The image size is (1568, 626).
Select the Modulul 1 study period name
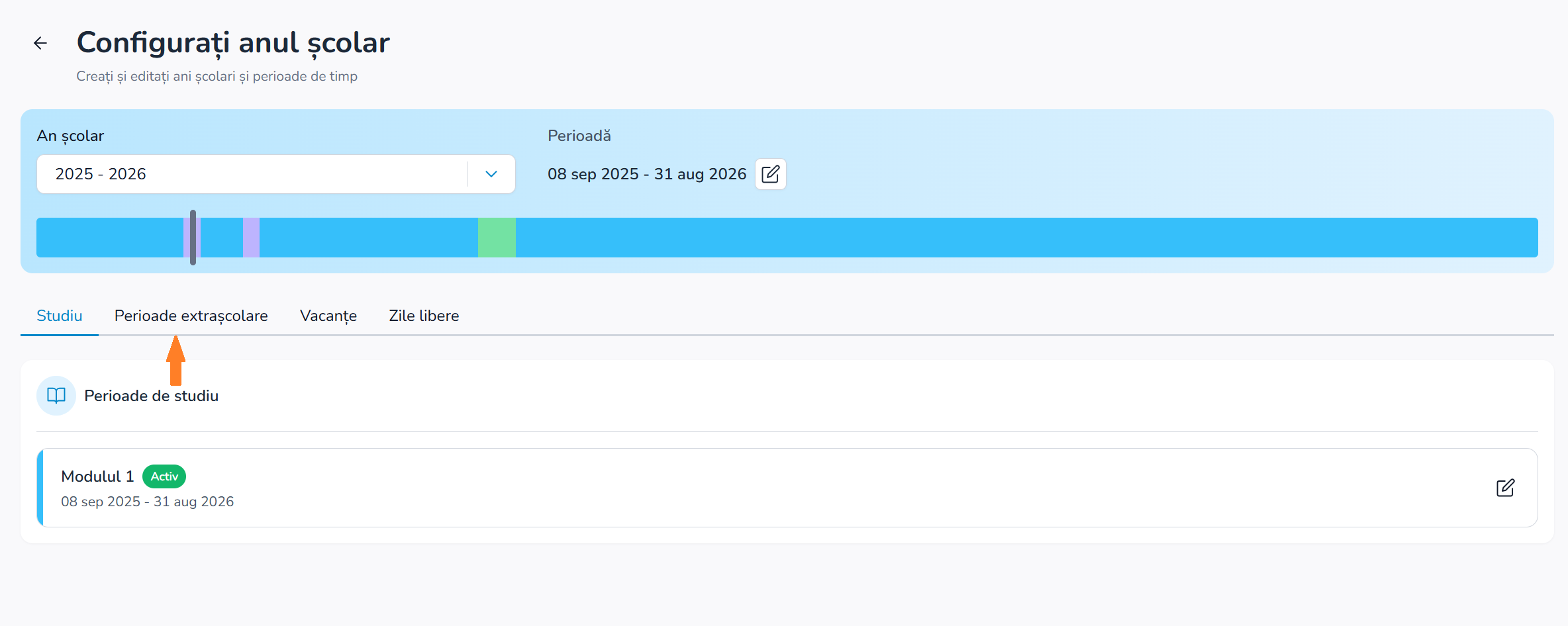pyautogui.click(x=97, y=476)
